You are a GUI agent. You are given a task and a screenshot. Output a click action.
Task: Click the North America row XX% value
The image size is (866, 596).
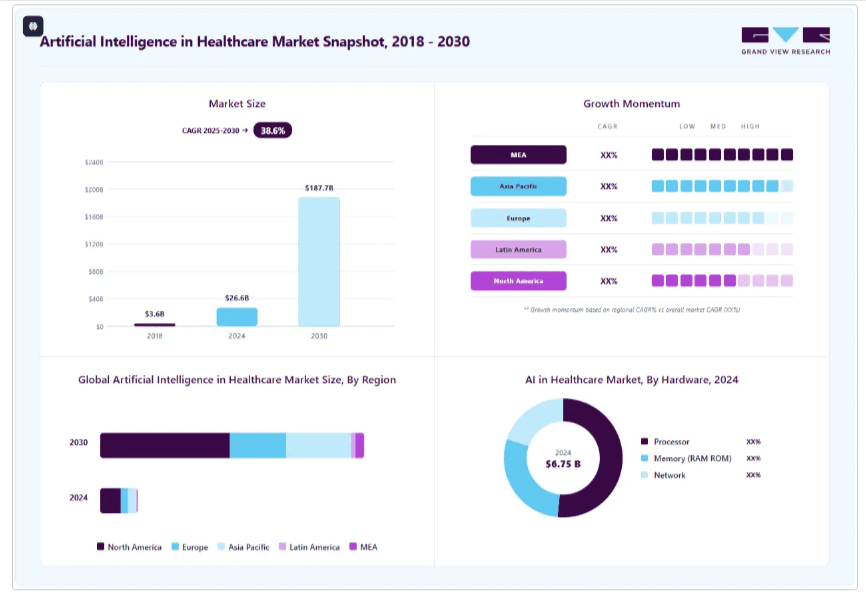pyautogui.click(x=609, y=281)
